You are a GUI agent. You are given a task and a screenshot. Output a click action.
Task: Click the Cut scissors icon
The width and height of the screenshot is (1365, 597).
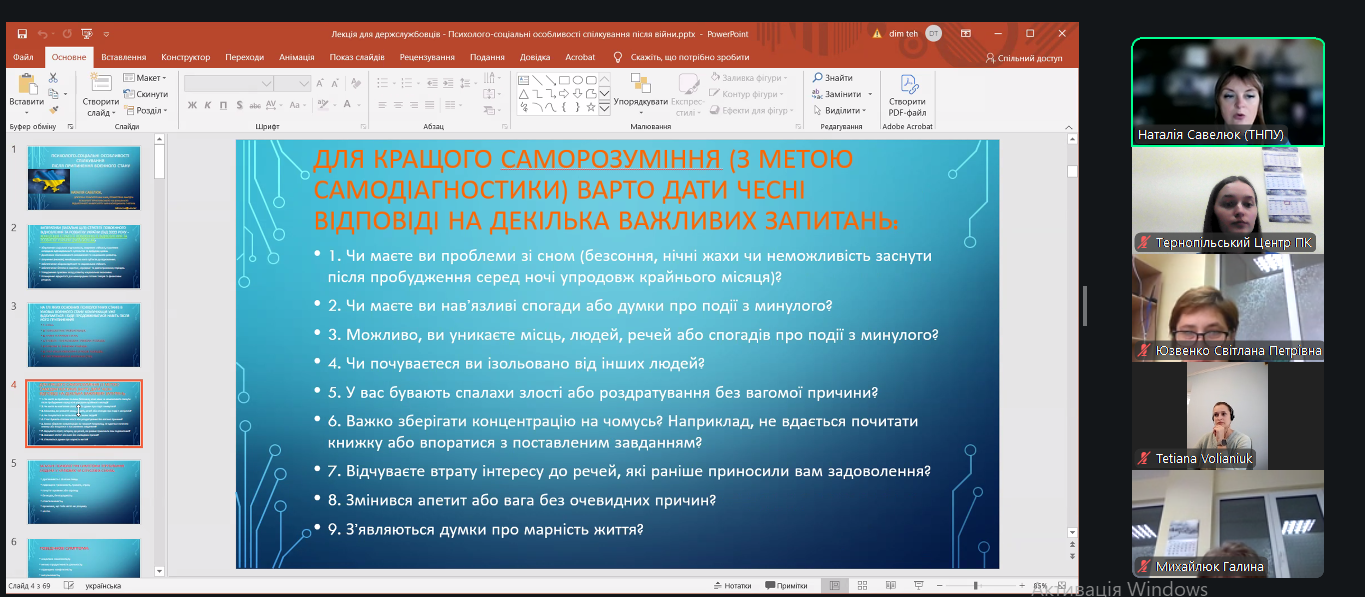[53, 79]
